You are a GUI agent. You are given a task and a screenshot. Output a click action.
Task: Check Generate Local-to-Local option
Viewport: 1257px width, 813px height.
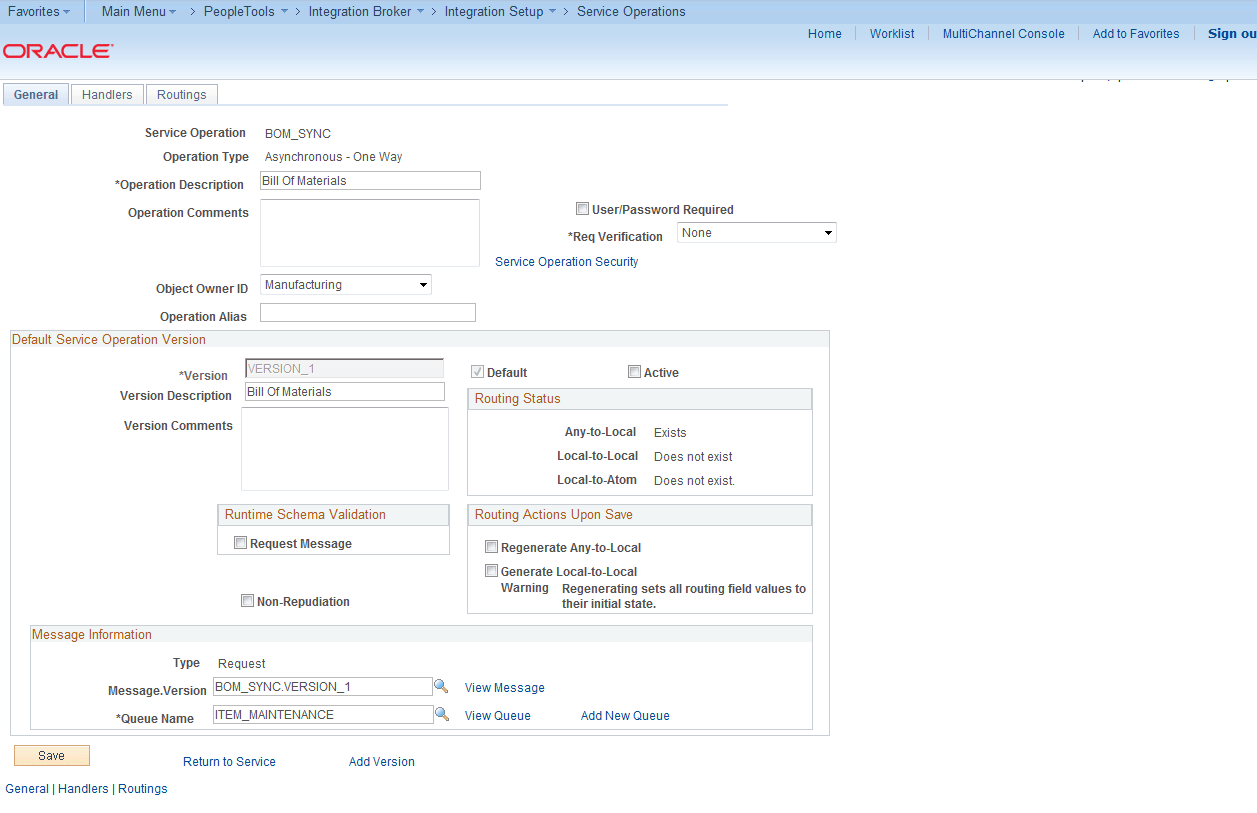(x=491, y=570)
